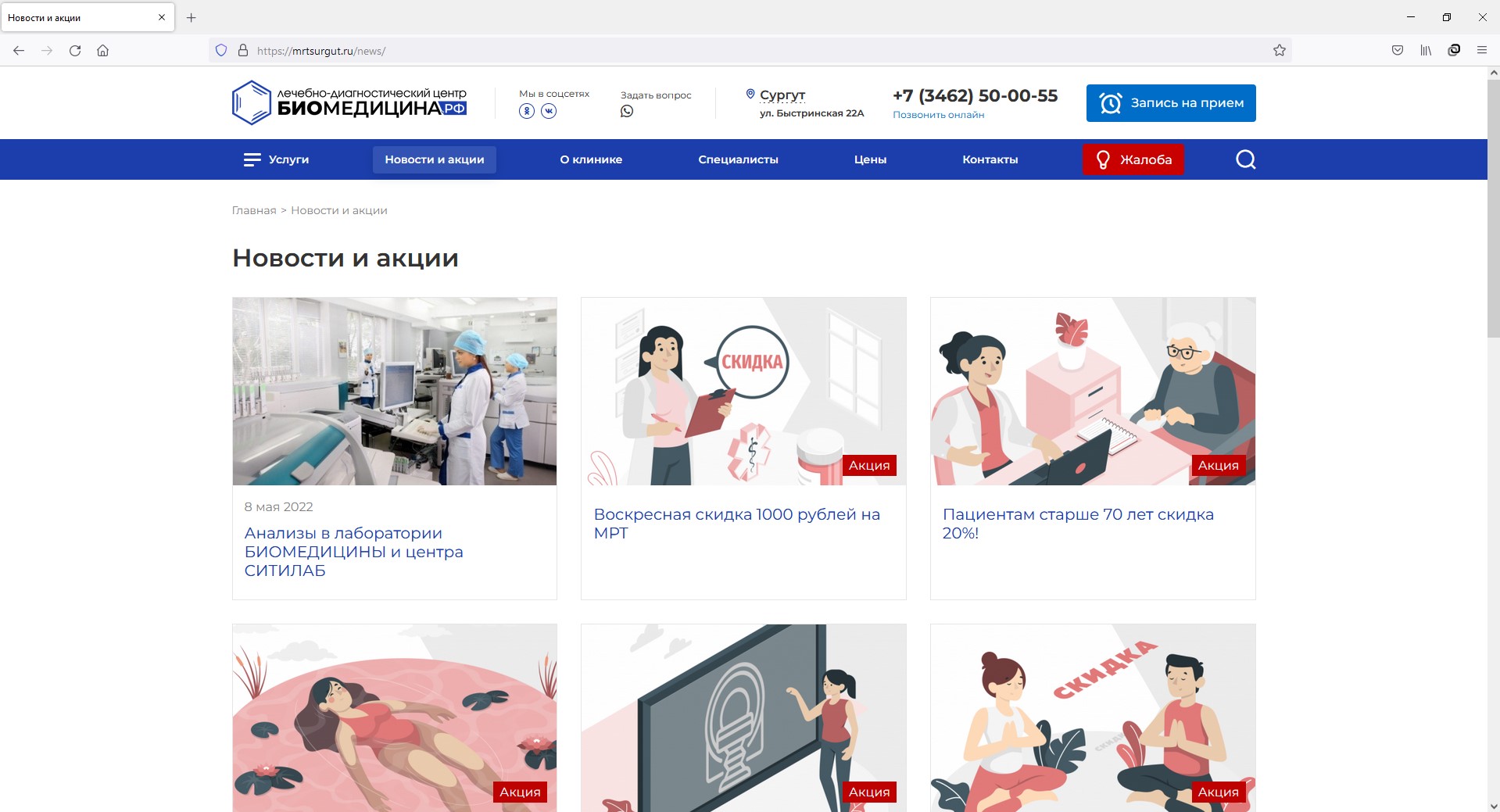Call the phone number +7 (3462) 50-00-55

[976, 95]
